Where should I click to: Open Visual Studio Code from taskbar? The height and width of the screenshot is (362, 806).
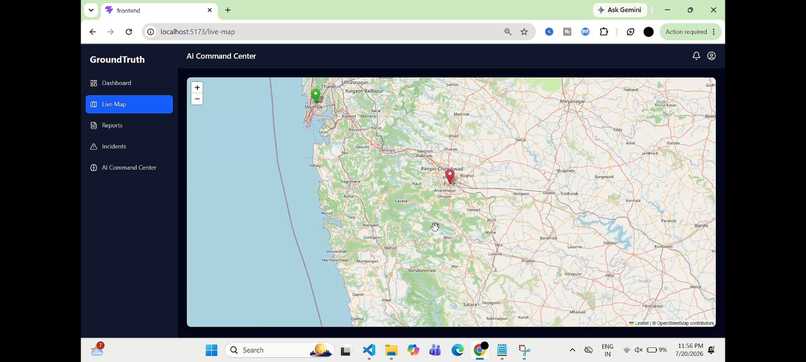coord(369,350)
